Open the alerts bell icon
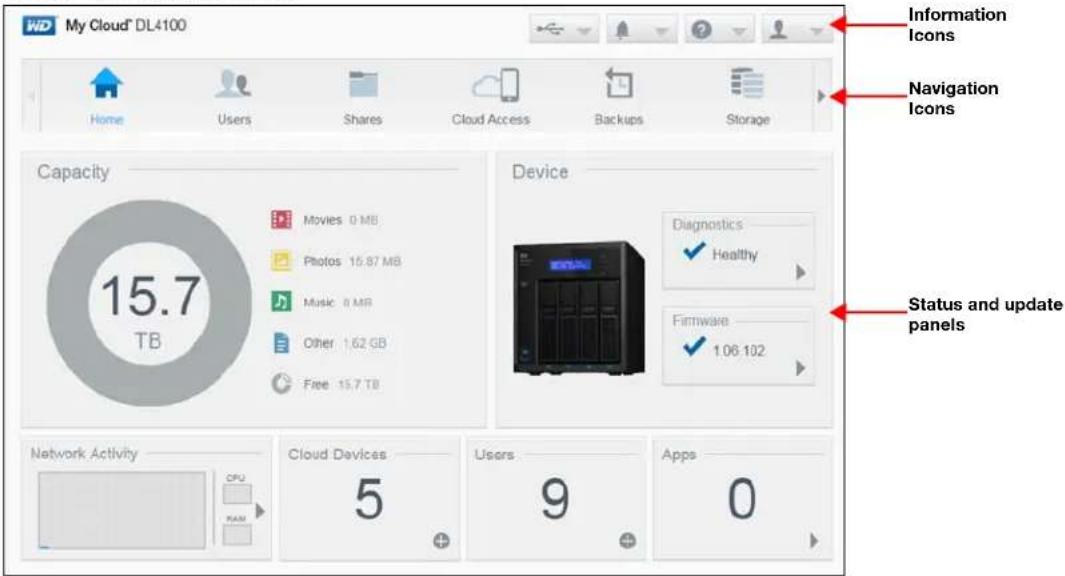The image size is (1065, 576). (622, 30)
